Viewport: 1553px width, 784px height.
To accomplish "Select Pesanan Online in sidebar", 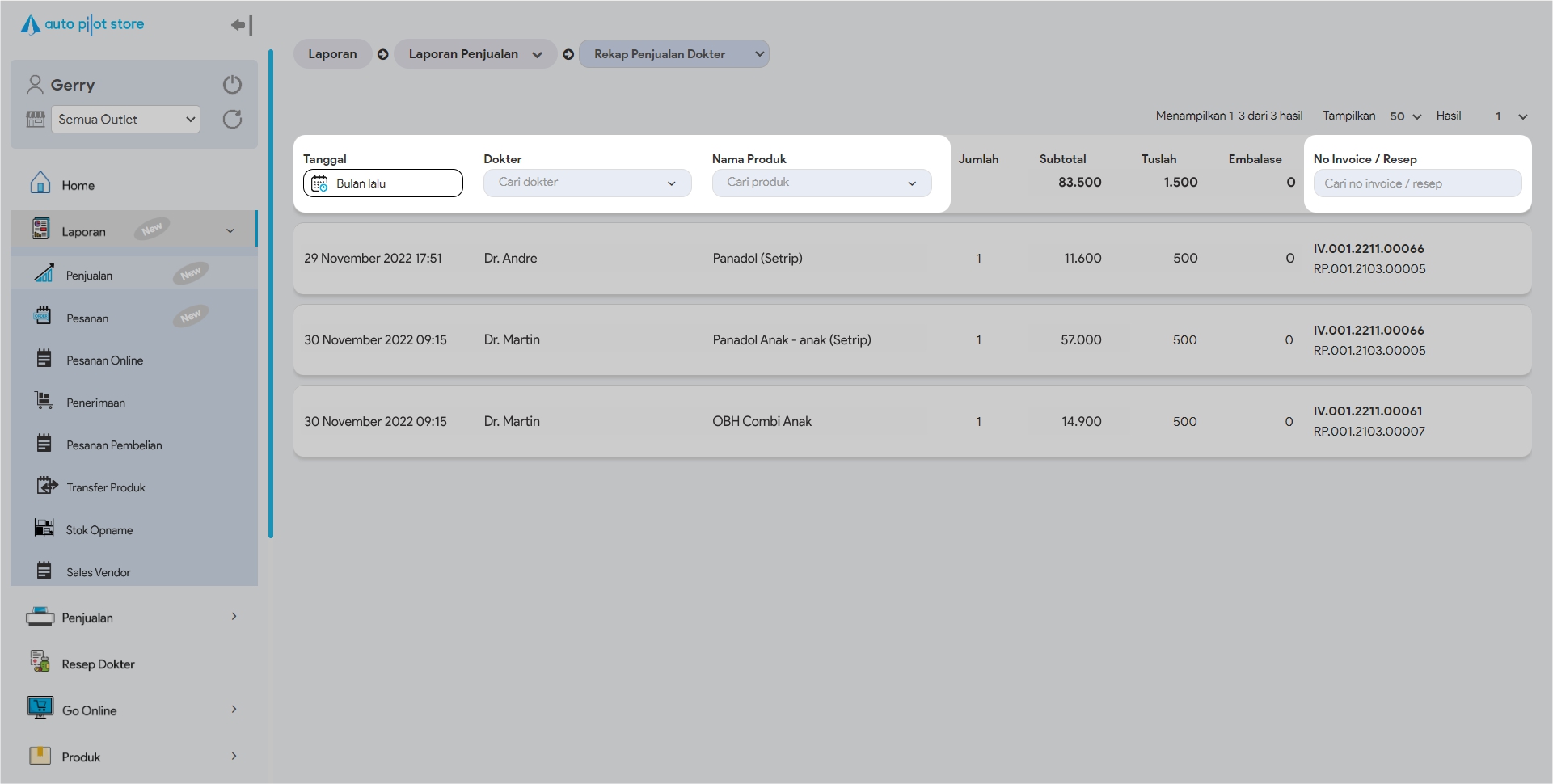I will (x=104, y=360).
